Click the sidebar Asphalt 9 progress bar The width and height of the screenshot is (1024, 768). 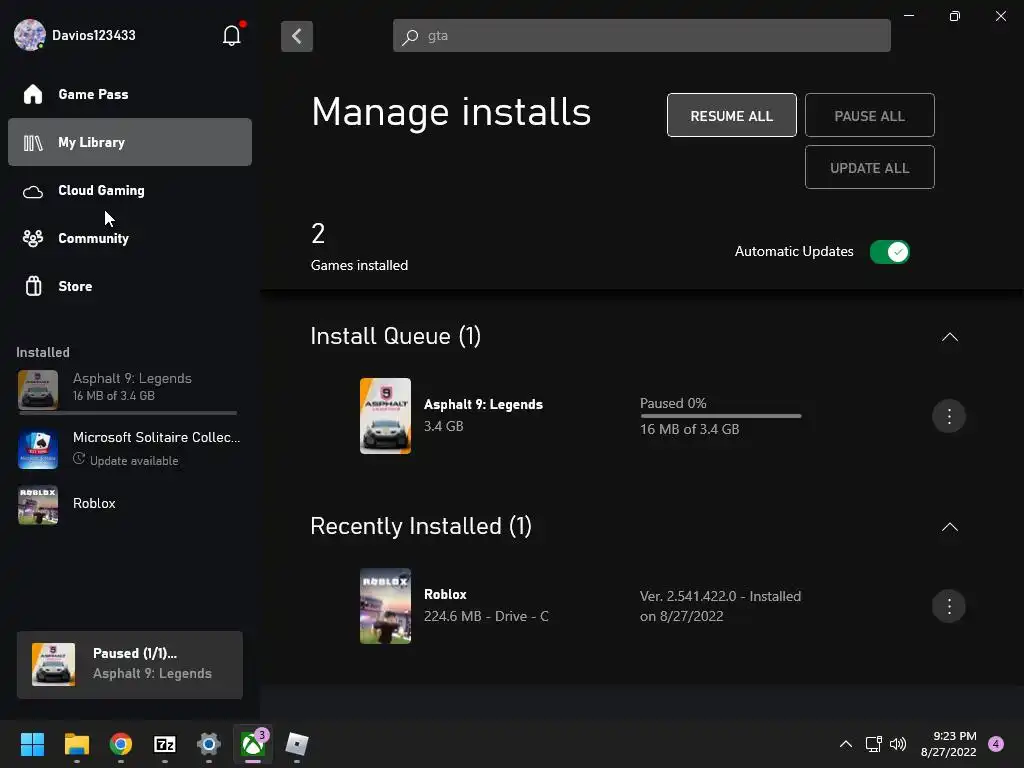pyautogui.click(x=128, y=413)
